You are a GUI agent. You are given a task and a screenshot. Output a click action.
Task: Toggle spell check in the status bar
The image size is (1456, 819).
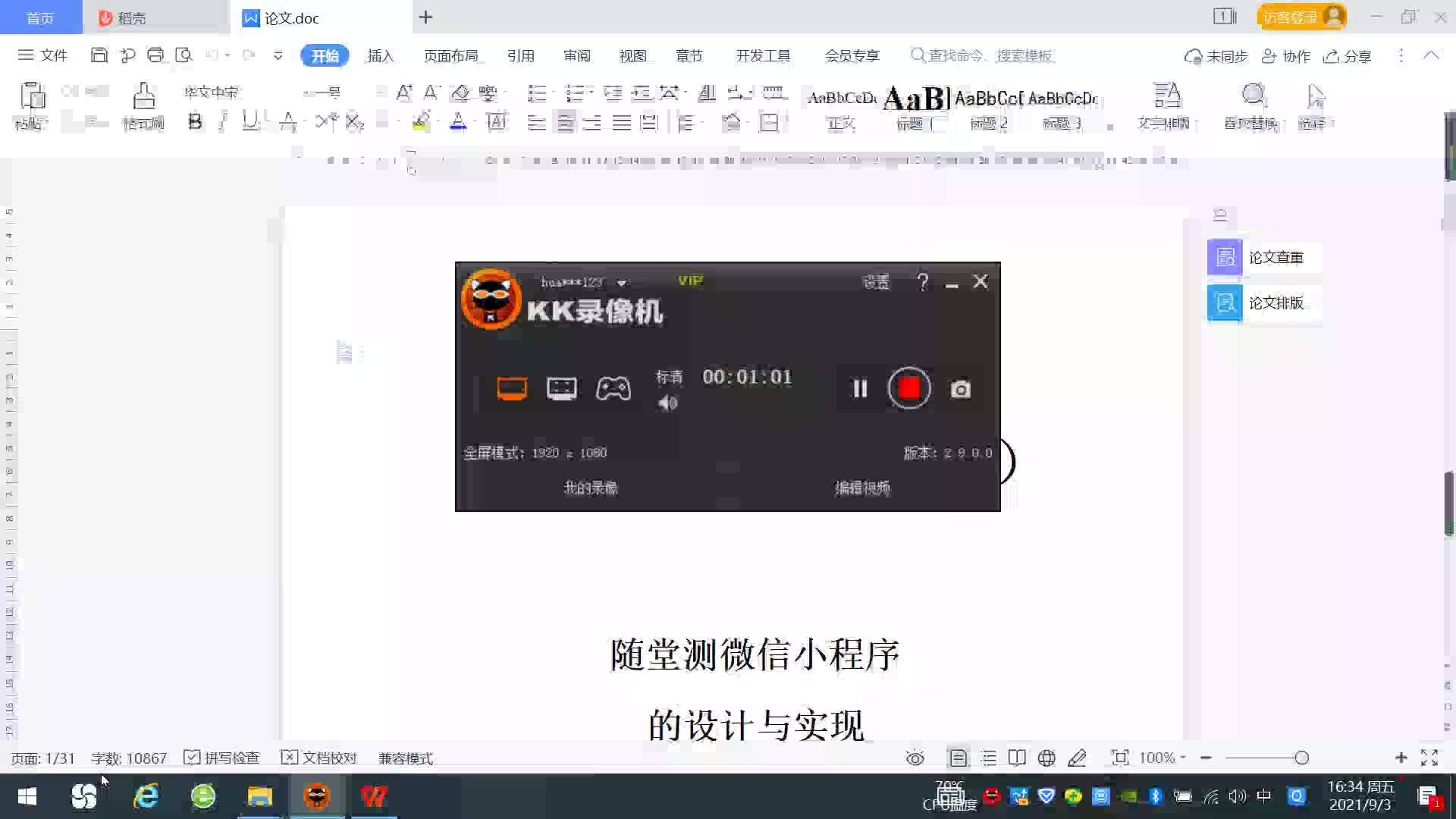[222, 758]
